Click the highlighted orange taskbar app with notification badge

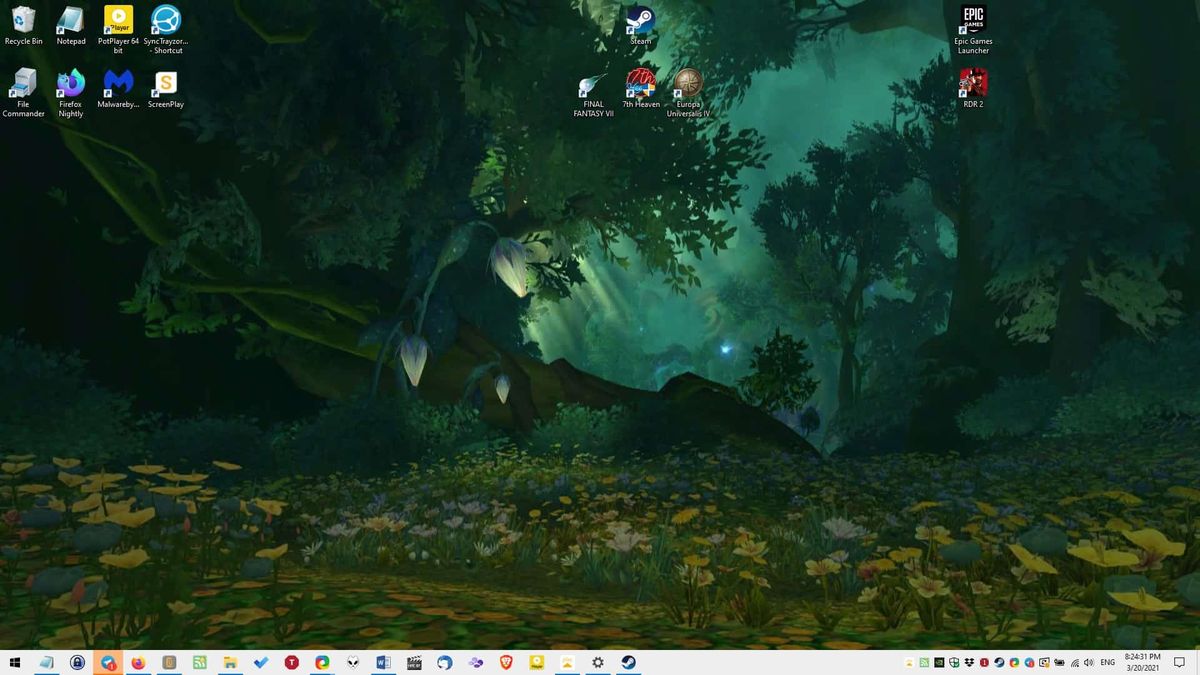point(108,662)
